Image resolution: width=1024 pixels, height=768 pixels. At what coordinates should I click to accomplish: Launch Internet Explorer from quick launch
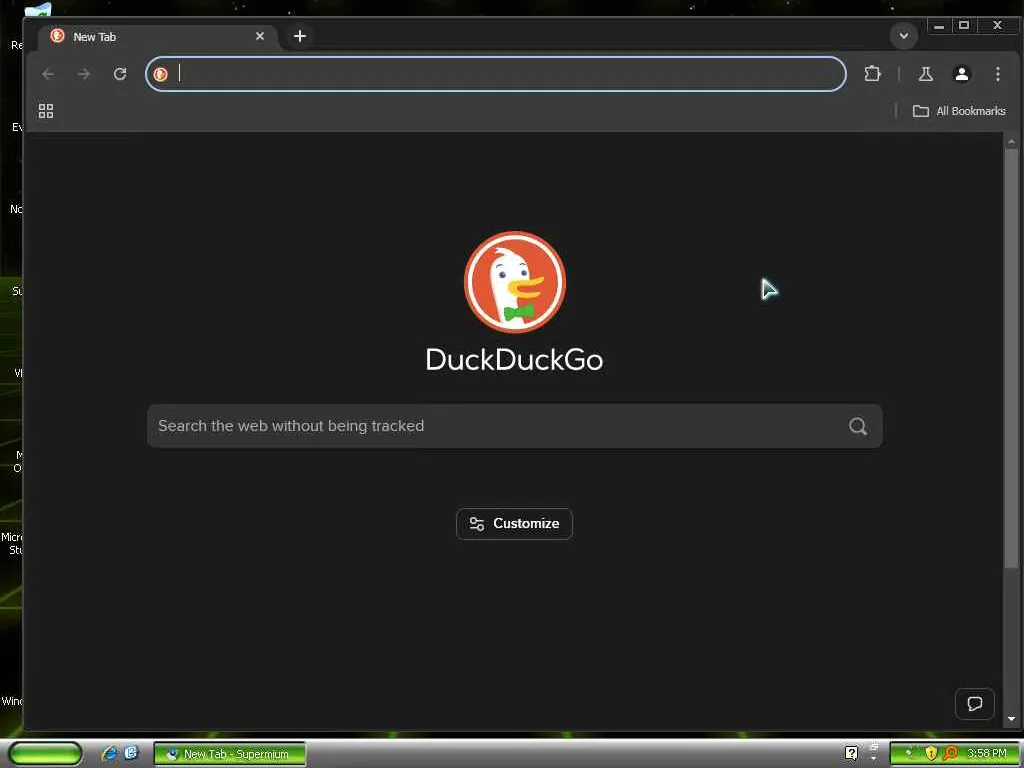pyautogui.click(x=109, y=753)
